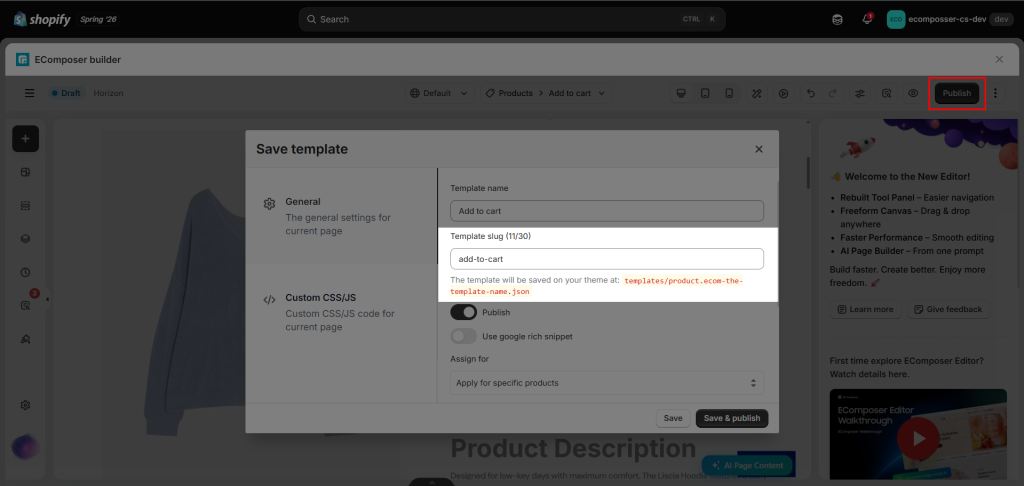Click the template path code text
Screen dimensions: 1024x486
596,286
